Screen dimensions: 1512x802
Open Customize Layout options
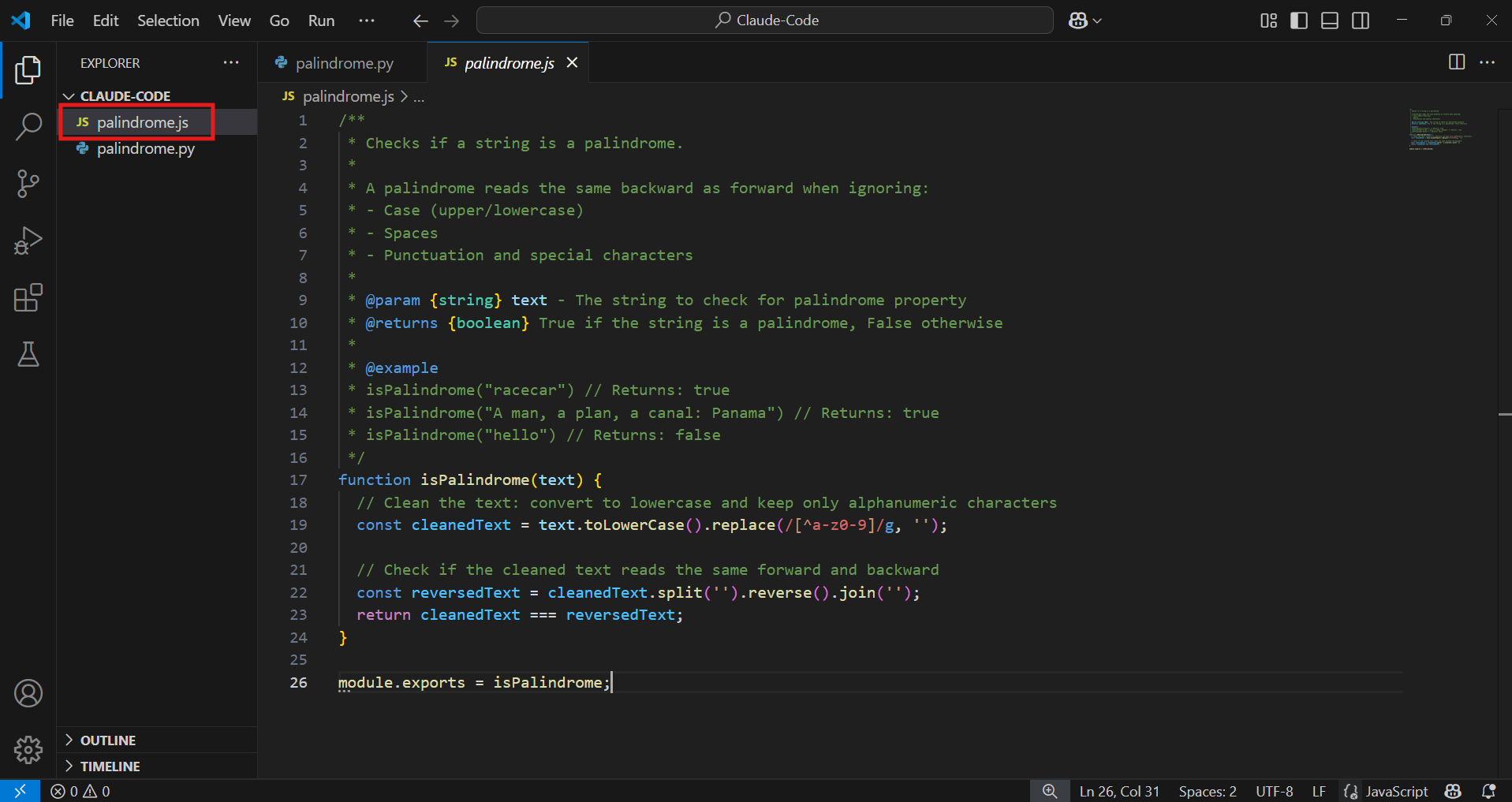point(1268,21)
